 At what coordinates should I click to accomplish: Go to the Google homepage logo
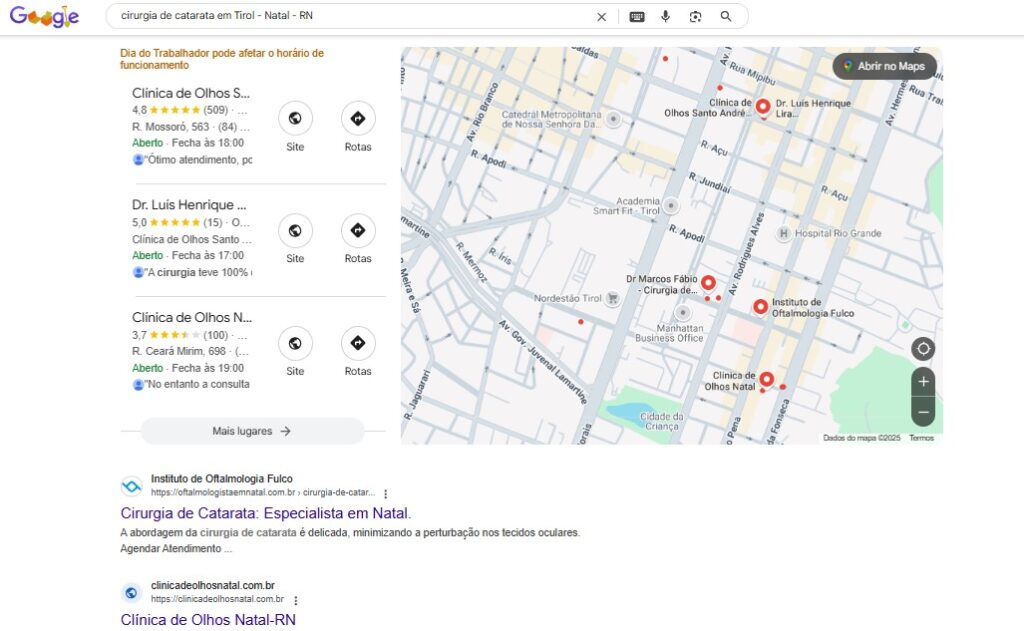click(x=44, y=16)
